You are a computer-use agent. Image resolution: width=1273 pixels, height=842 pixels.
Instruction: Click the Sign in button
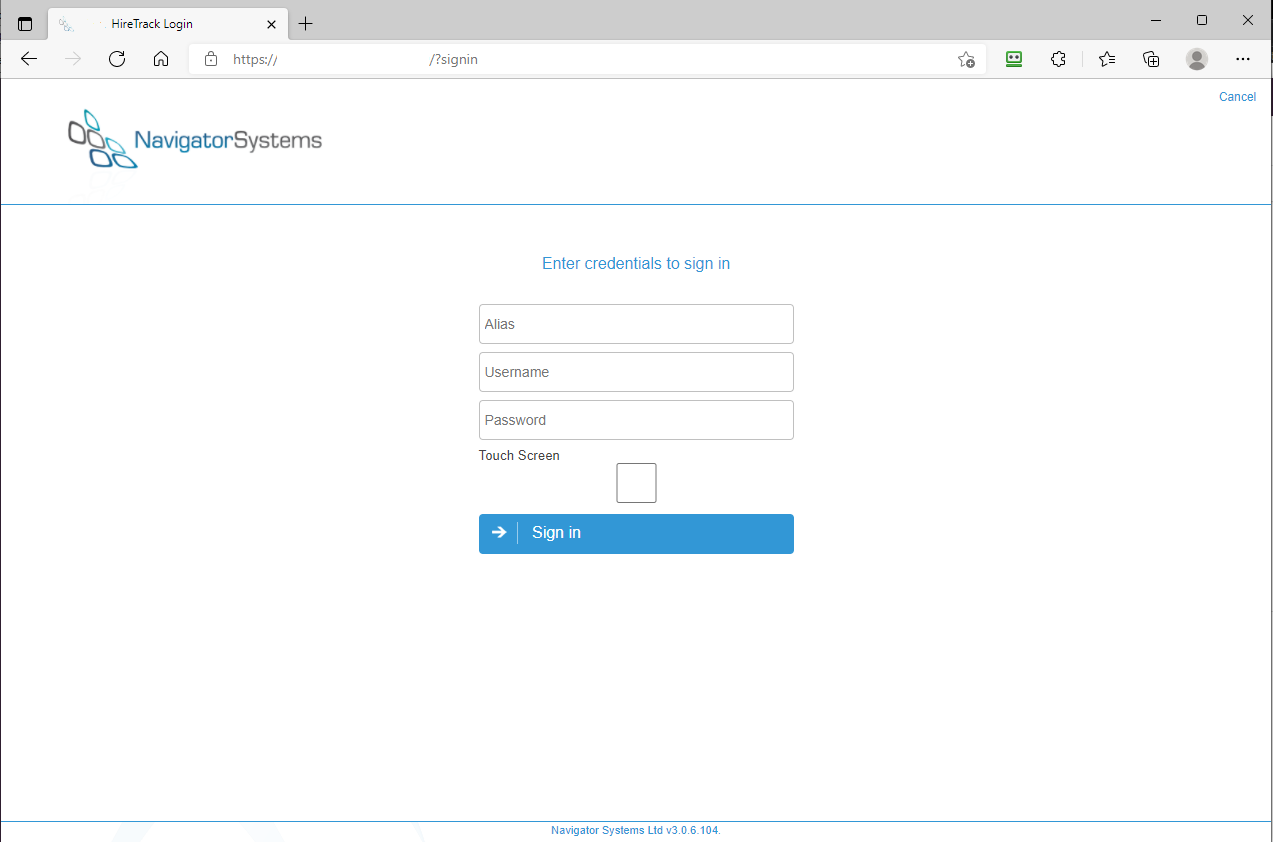click(636, 534)
